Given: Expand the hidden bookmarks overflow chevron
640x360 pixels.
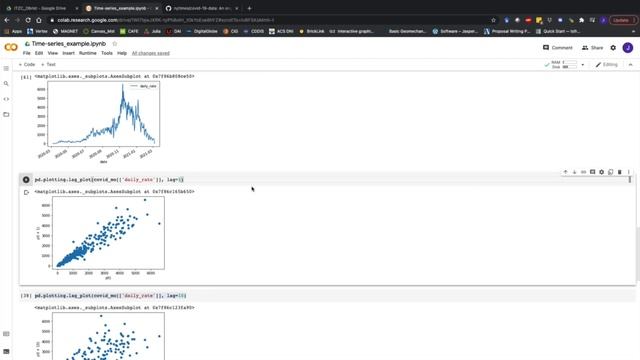Looking at the screenshot, I should [x=633, y=31].
